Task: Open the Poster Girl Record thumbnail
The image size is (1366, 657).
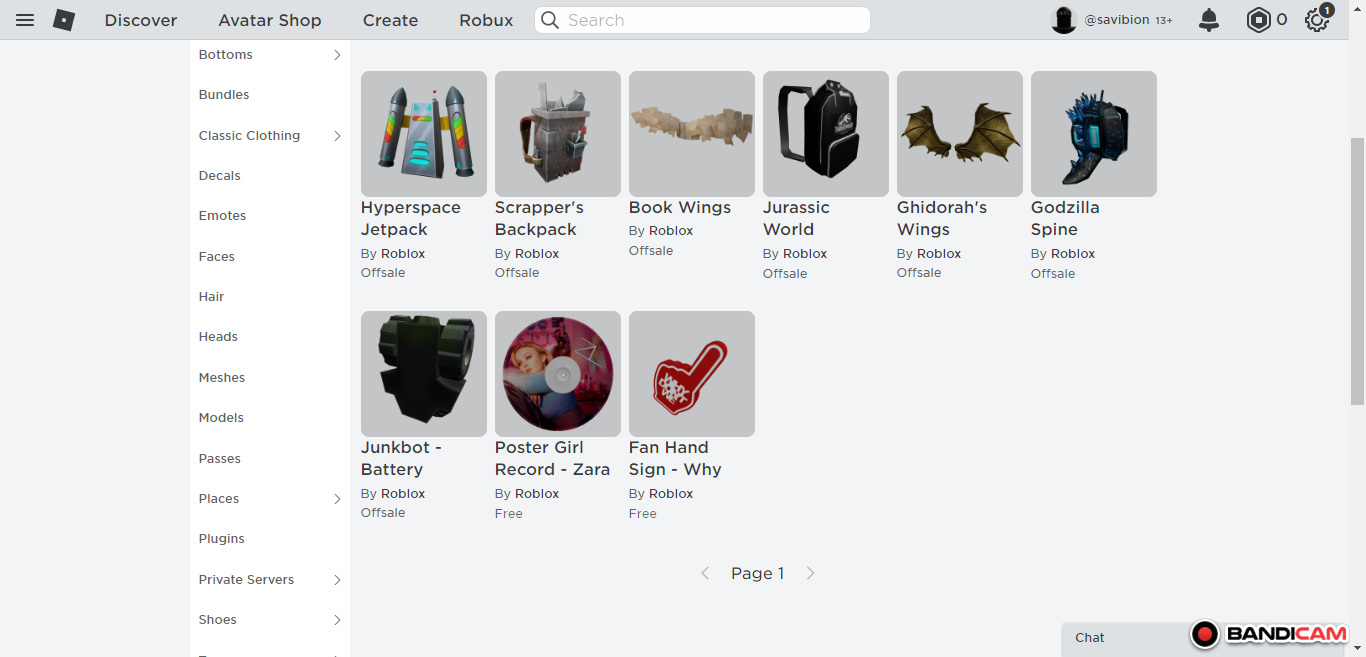Action: tap(557, 374)
